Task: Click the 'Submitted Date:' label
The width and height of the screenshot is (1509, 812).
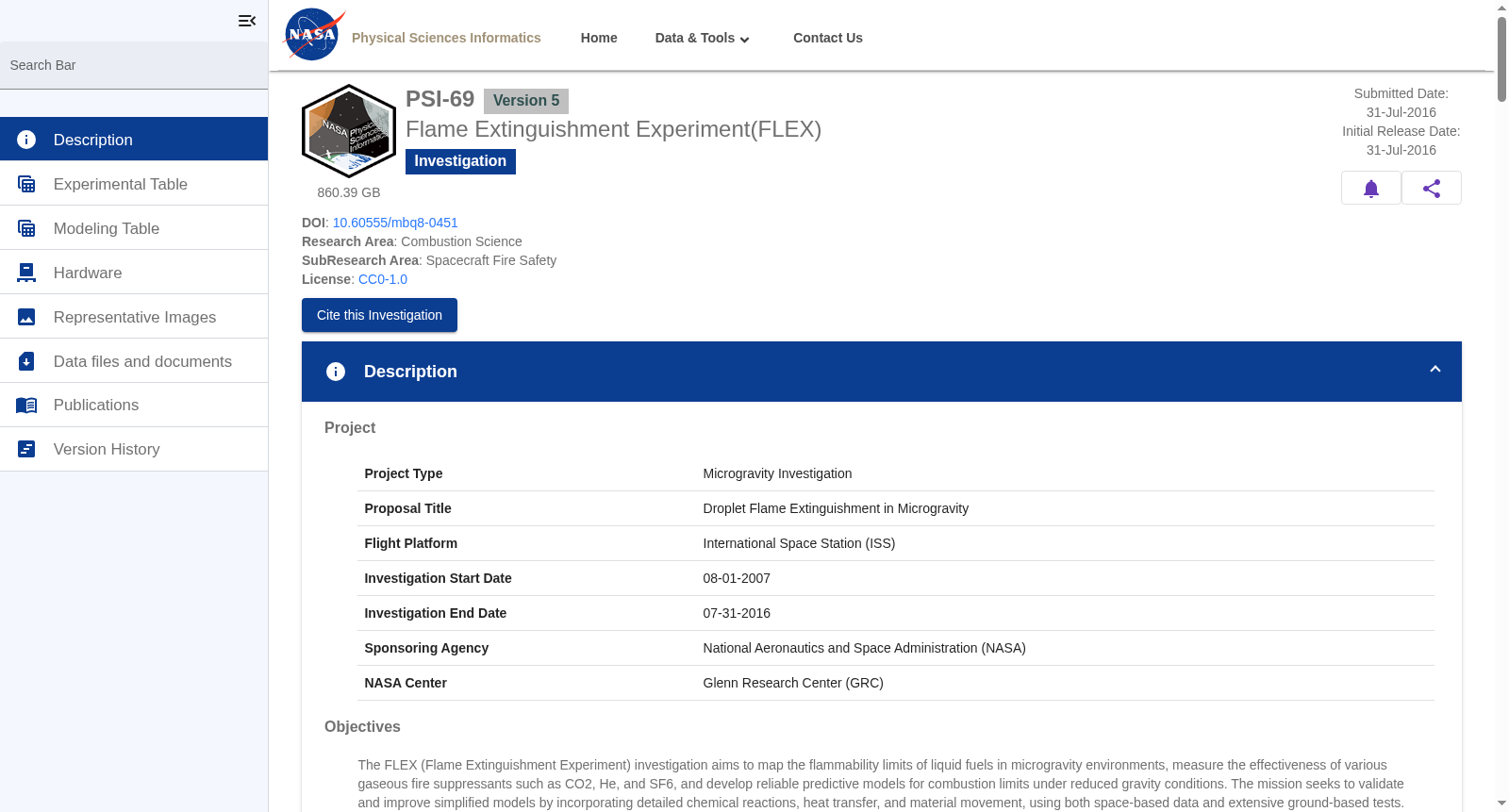Action: click(x=1401, y=93)
